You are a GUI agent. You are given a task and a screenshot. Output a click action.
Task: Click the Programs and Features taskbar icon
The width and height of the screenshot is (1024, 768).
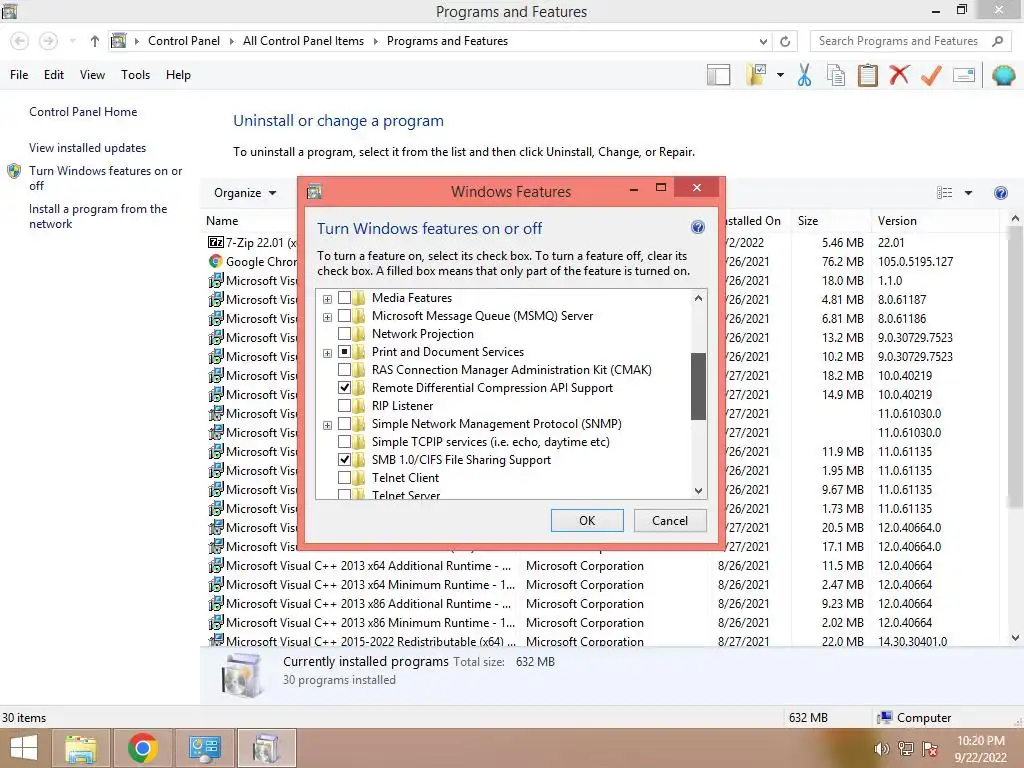pyautogui.click(x=266, y=748)
